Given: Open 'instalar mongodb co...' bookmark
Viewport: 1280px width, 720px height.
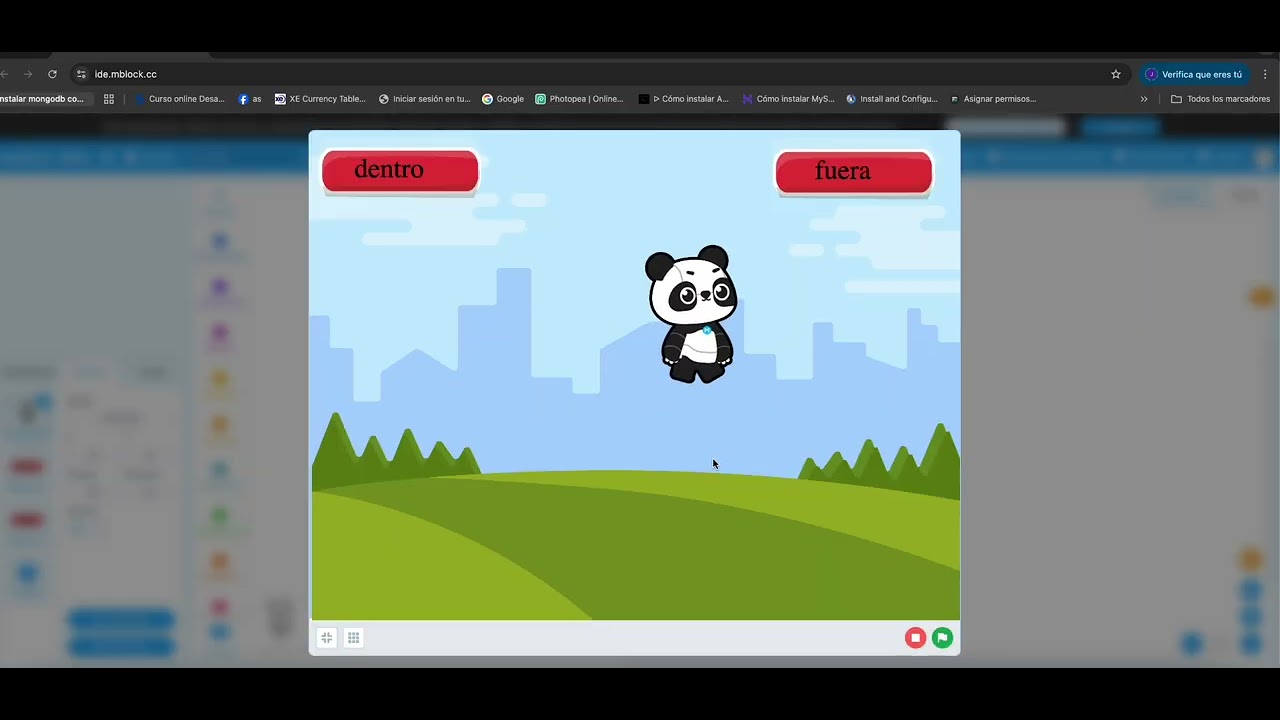Looking at the screenshot, I should point(42,99).
